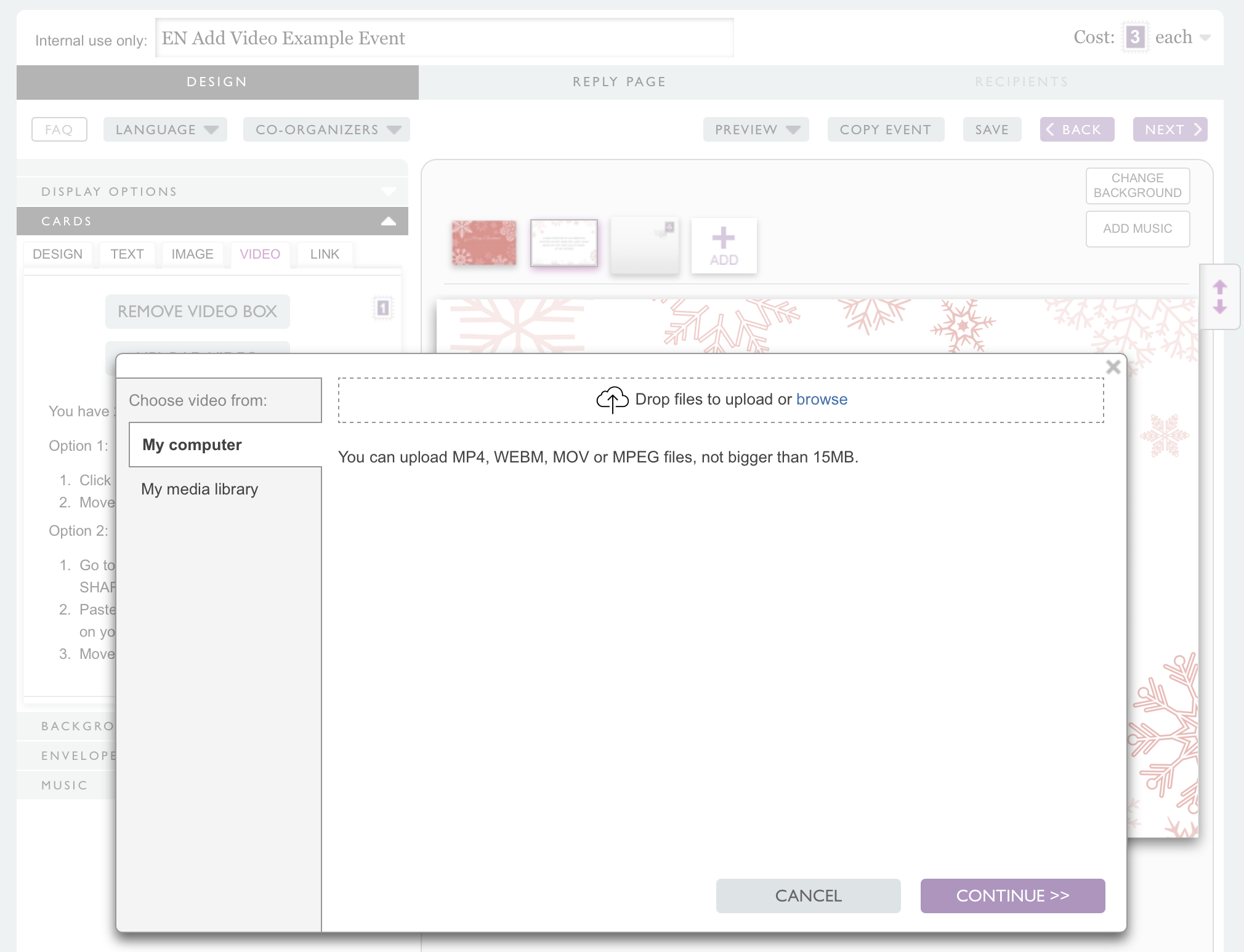This screenshot has width=1244, height=952.
Task: Open the Language dropdown
Action: click(165, 130)
